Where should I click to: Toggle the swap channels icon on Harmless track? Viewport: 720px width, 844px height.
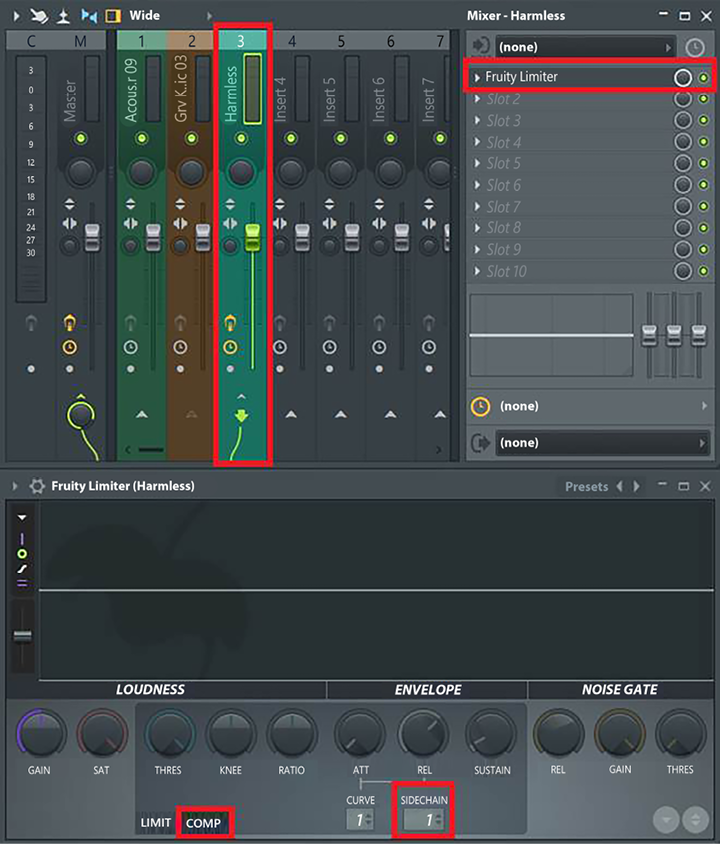pos(230,223)
